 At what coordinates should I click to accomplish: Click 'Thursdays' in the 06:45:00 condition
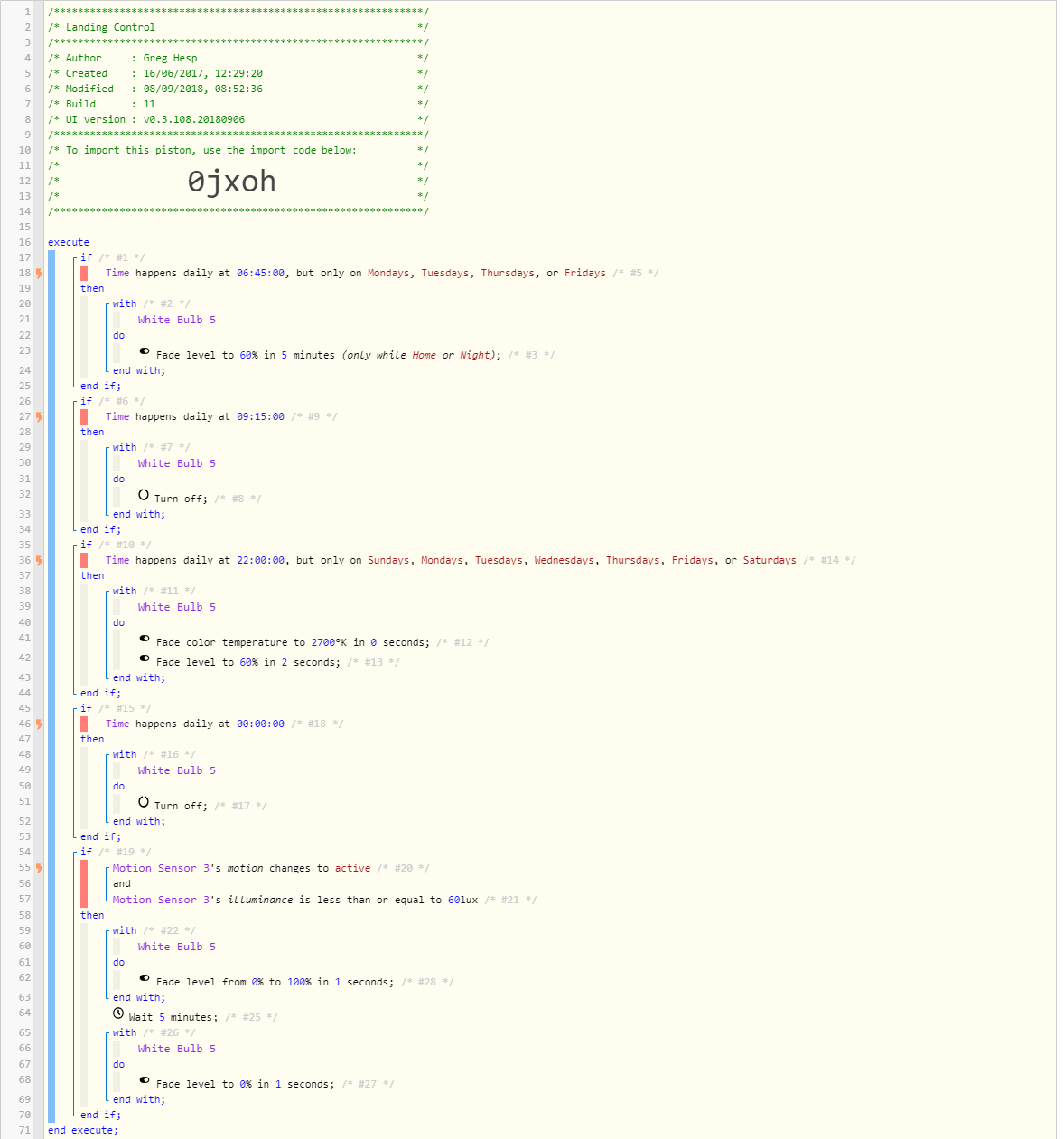(508, 273)
